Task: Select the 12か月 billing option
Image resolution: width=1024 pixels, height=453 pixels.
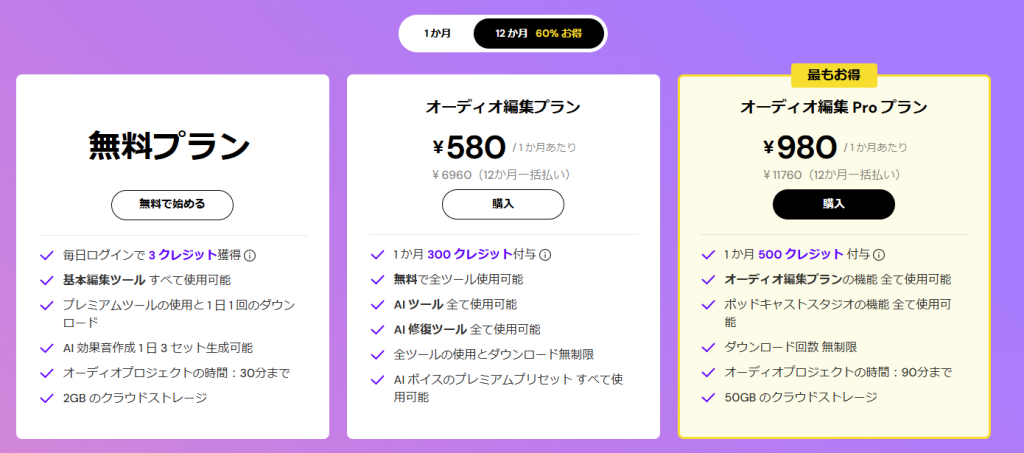Action: click(x=511, y=33)
